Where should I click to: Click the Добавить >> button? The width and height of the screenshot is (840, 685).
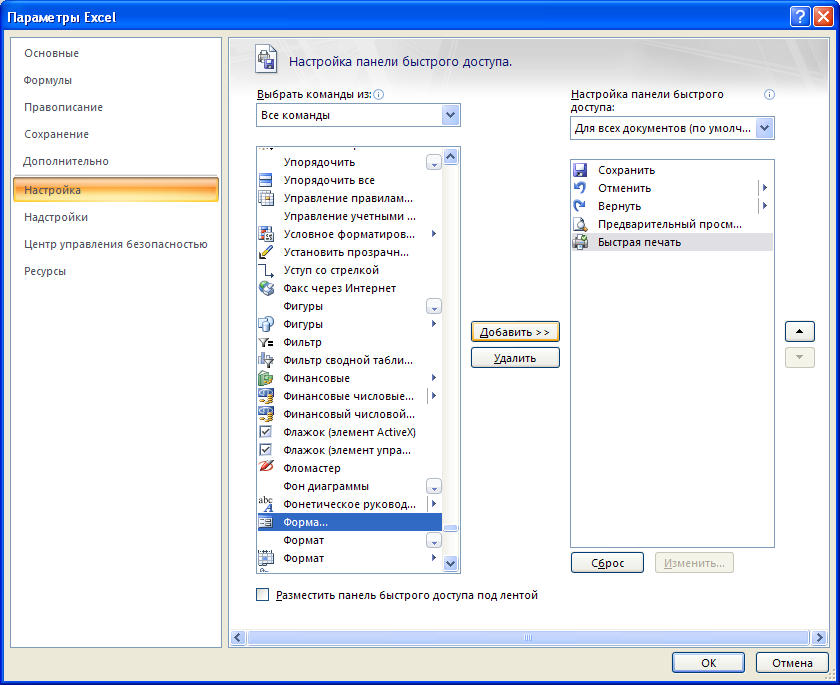click(x=515, y=332)
